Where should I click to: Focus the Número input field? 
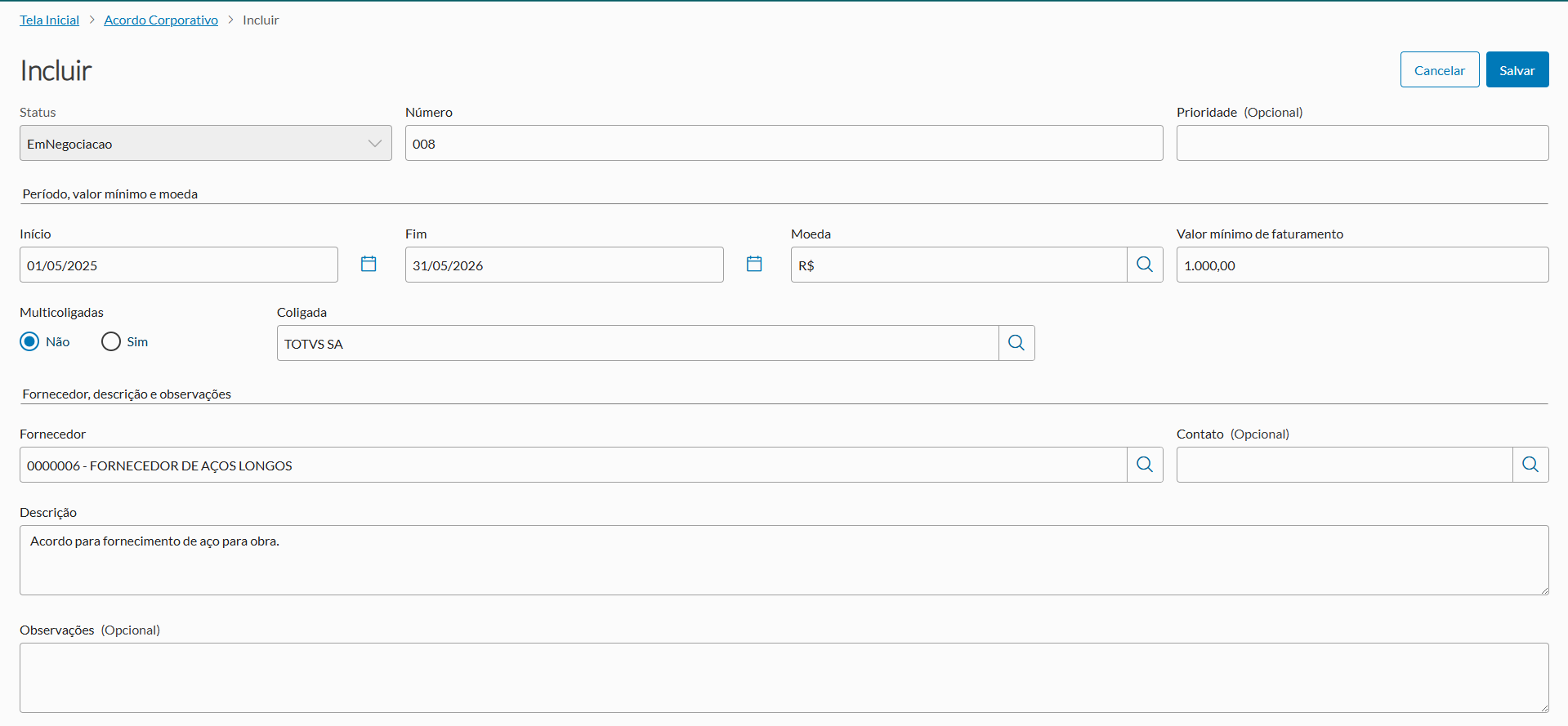point(784,144)
